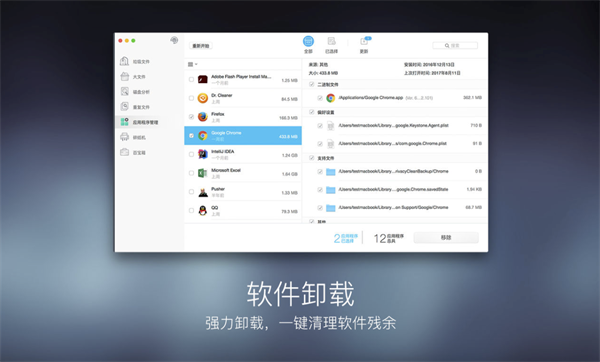Viewport: 600px width, 362px height.
Task: Click the Dr. Cleaner app icon
Action: pos(203,98)
